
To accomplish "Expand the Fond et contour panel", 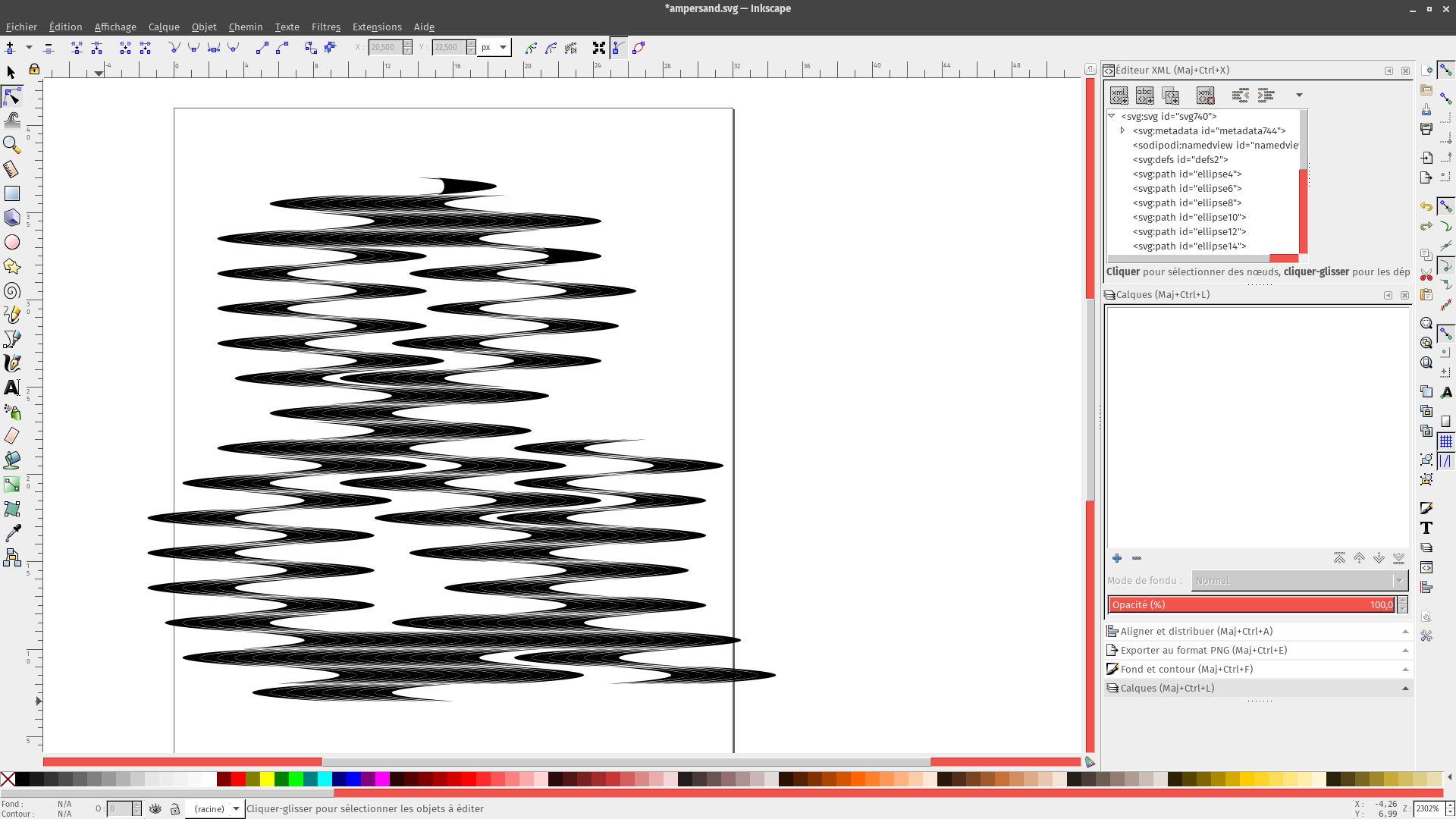I will click(1186, 669).
